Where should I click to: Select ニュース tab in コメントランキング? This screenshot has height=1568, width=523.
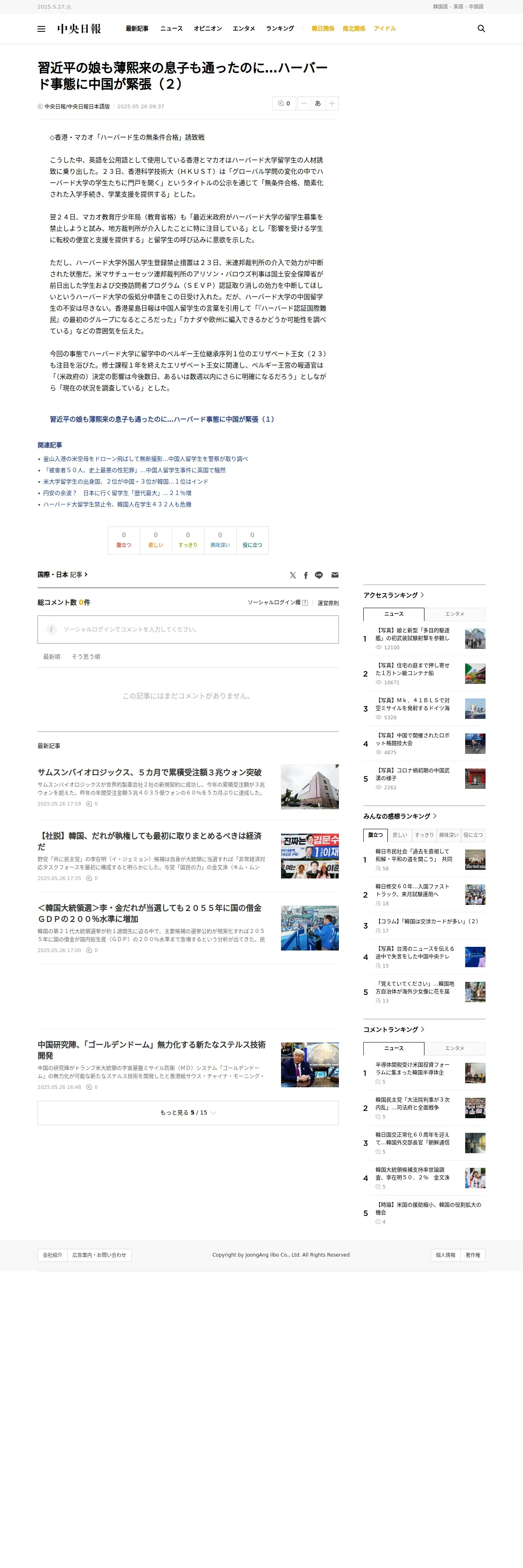pos(394,1048)
